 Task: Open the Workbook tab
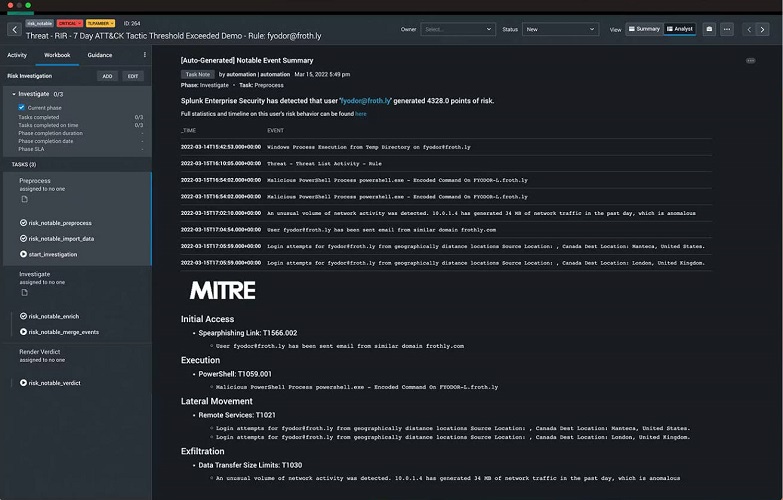(57, 55)
